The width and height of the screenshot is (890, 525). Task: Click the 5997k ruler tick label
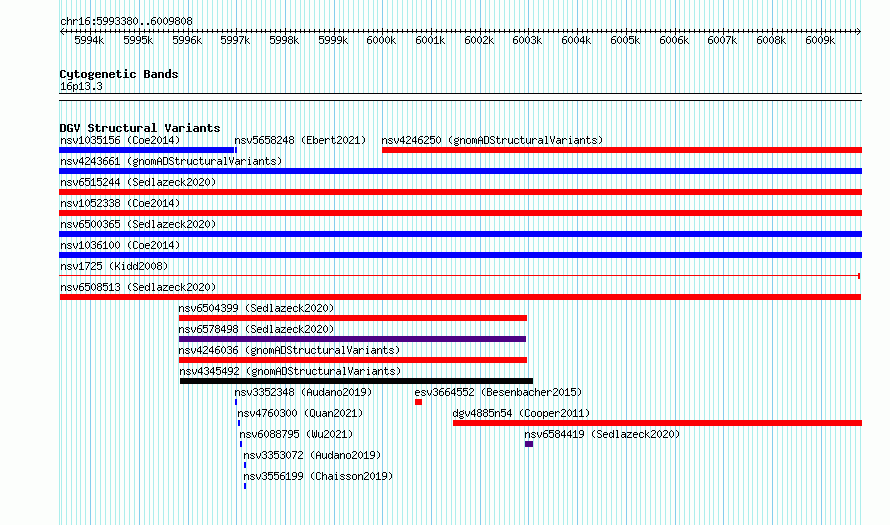[235, 41]
